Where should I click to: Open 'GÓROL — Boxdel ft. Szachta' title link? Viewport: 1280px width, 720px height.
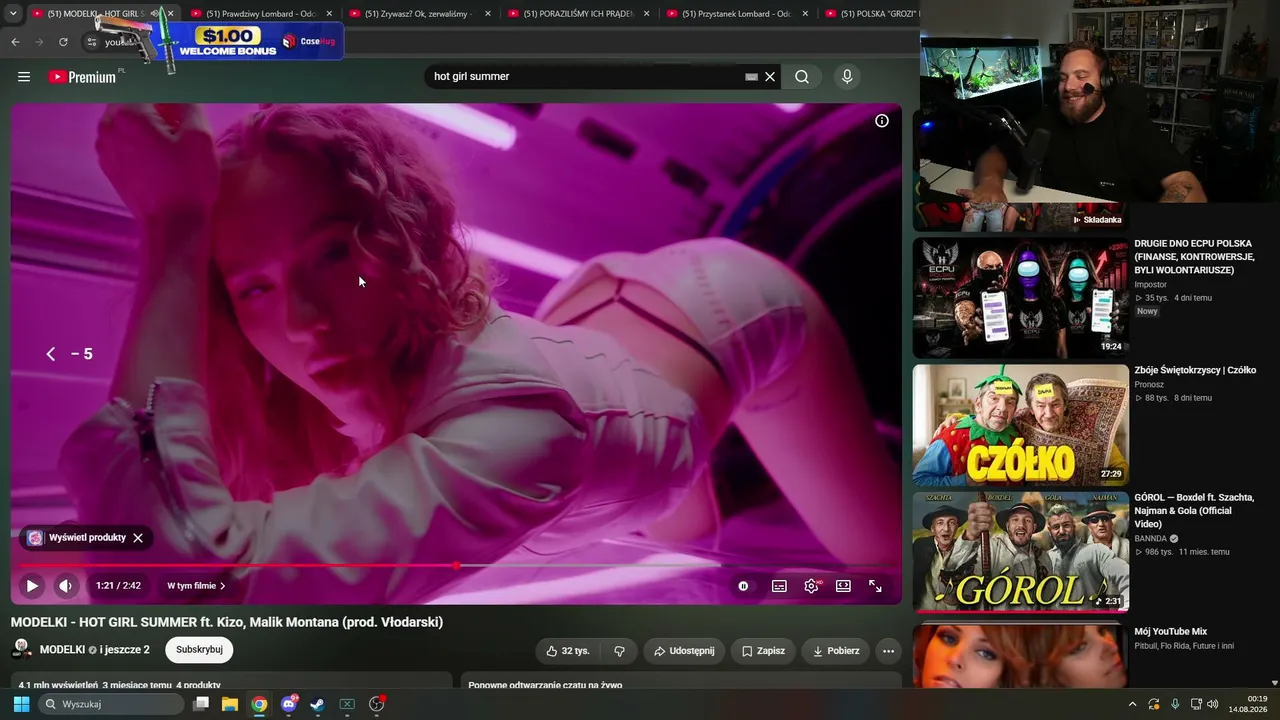pos(1194,511)
